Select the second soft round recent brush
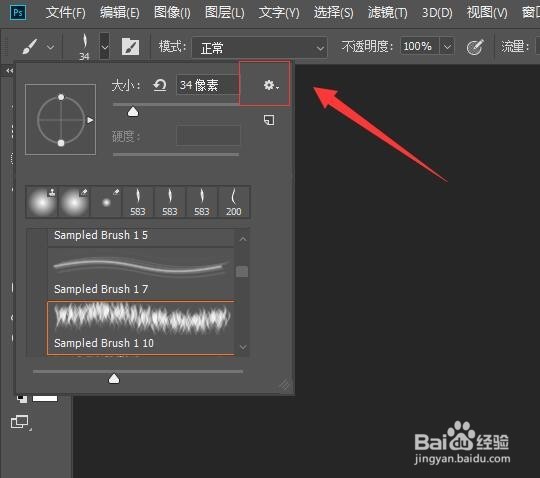Image resolution: width=540 pixels, height=478 pixels. pos(74,202)
